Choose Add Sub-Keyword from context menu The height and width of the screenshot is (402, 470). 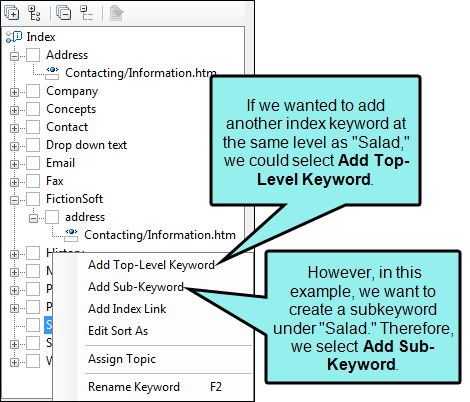(136, 287)
